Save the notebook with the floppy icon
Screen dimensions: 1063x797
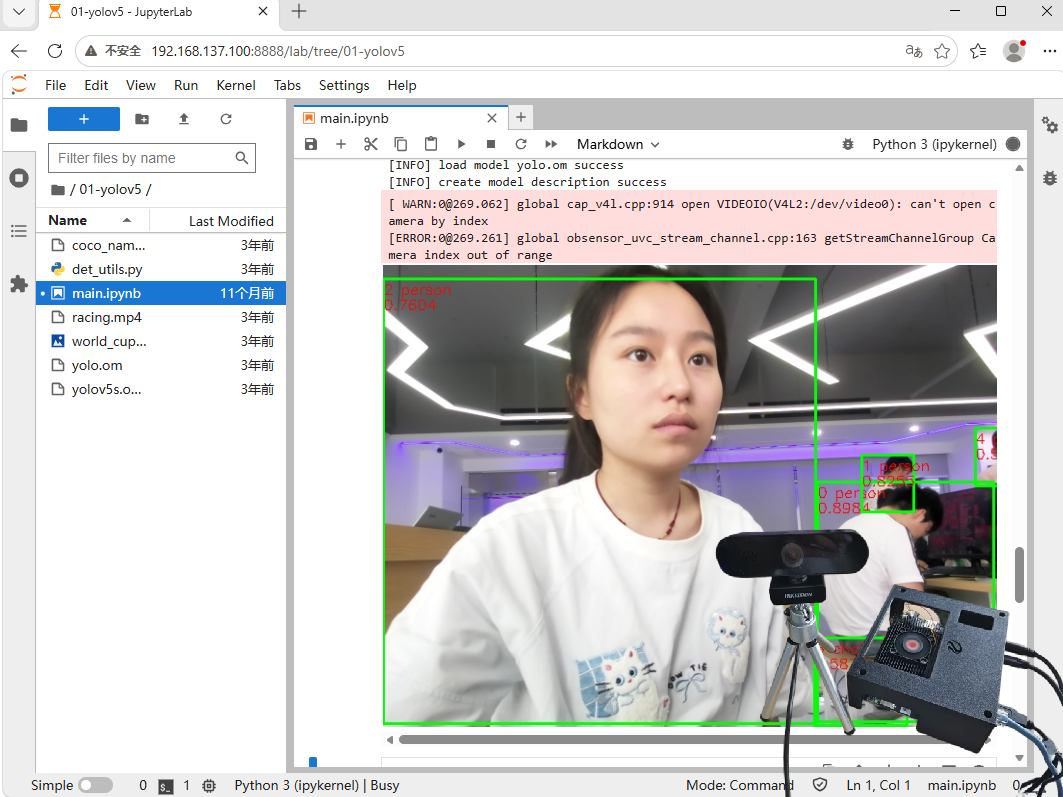[311, 144]
